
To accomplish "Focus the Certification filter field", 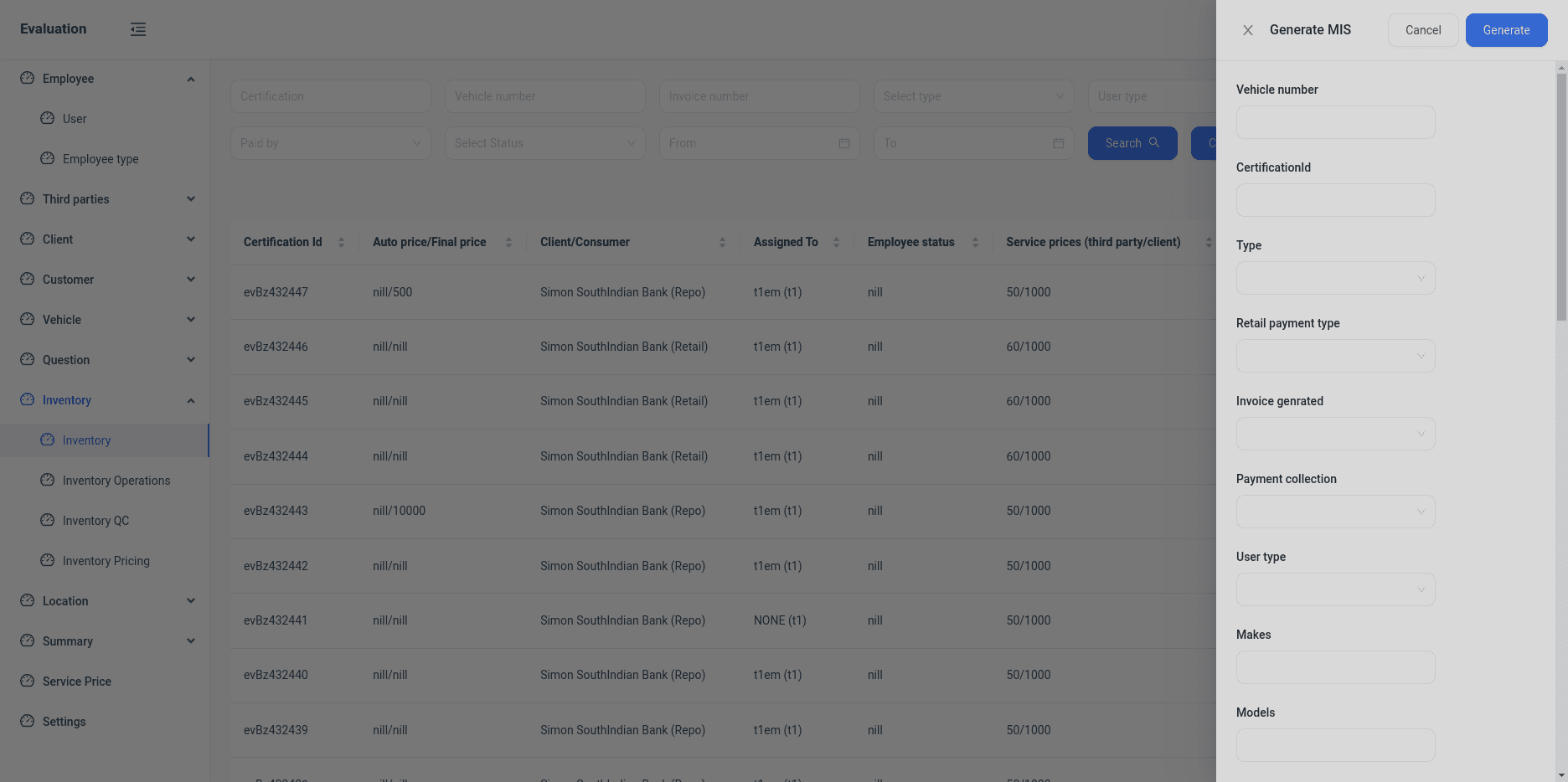I will tap(330, 96).
